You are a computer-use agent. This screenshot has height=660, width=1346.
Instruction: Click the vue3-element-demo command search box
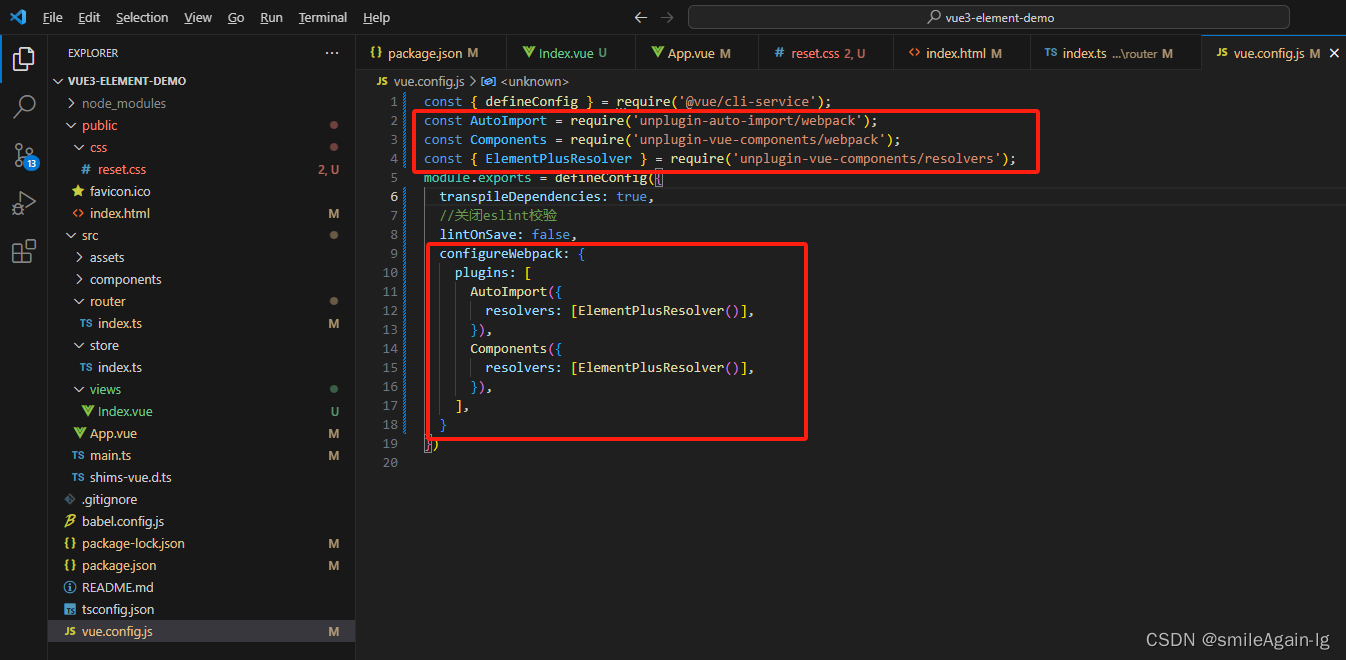988,18
